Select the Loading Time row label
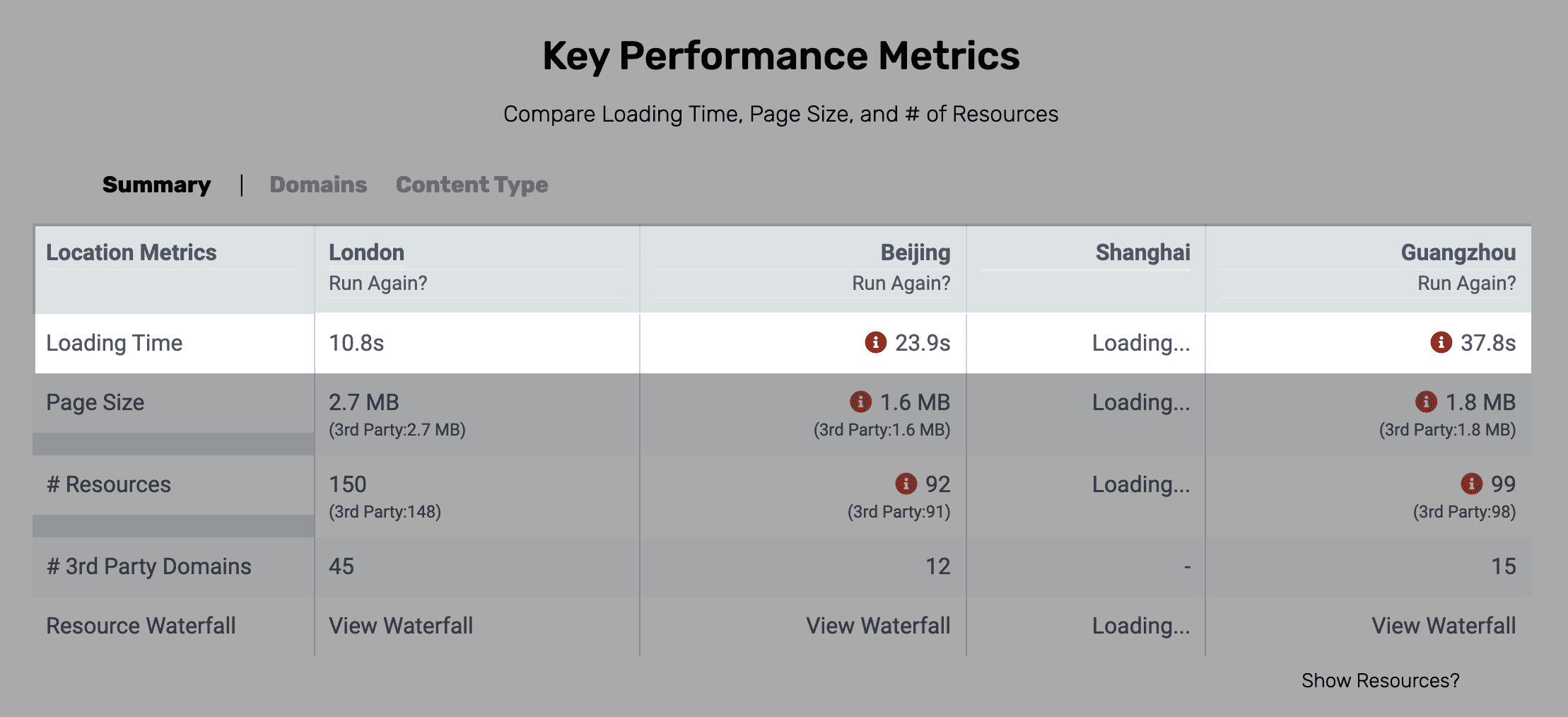Image resolution: width=1568 pixels, height=717 pixels. click(115, 343)
